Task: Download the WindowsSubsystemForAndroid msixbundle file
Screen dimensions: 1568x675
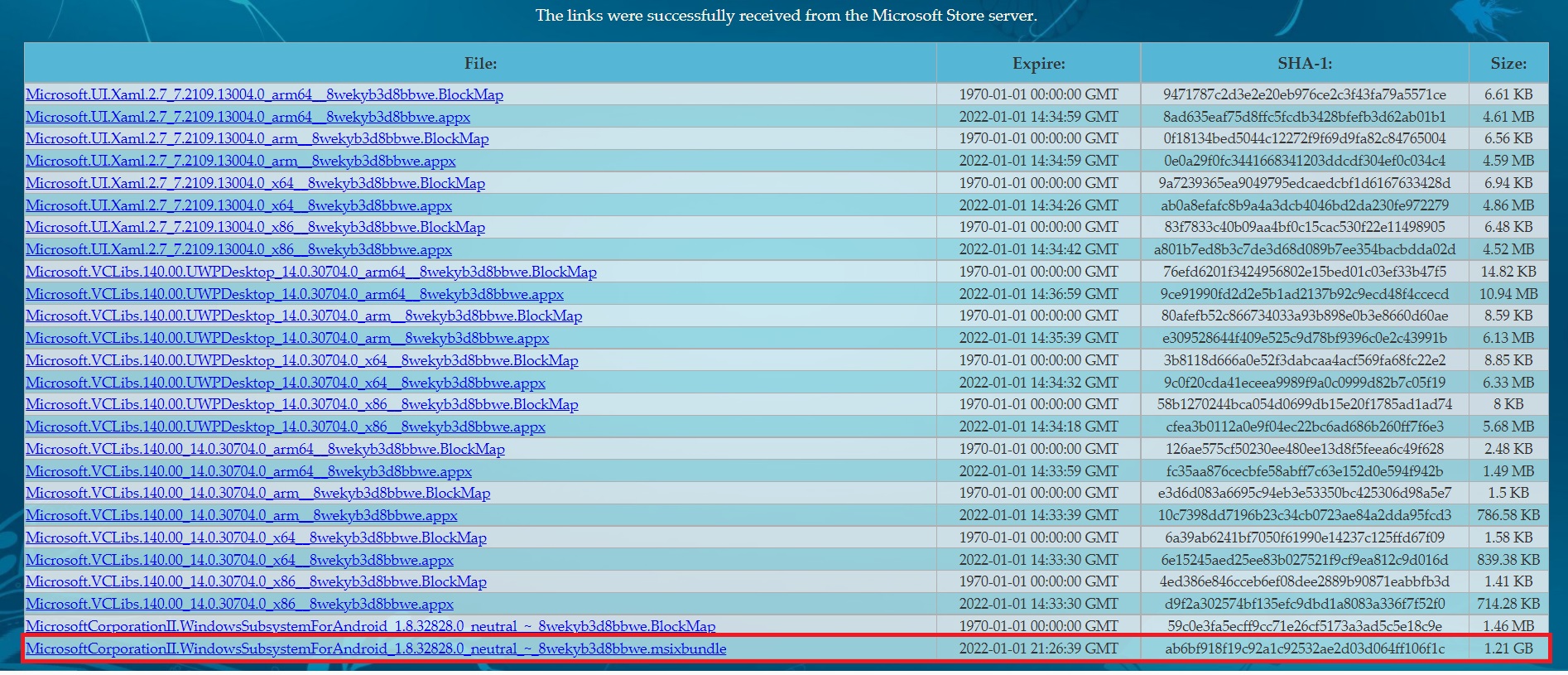Action: point(375,648)
